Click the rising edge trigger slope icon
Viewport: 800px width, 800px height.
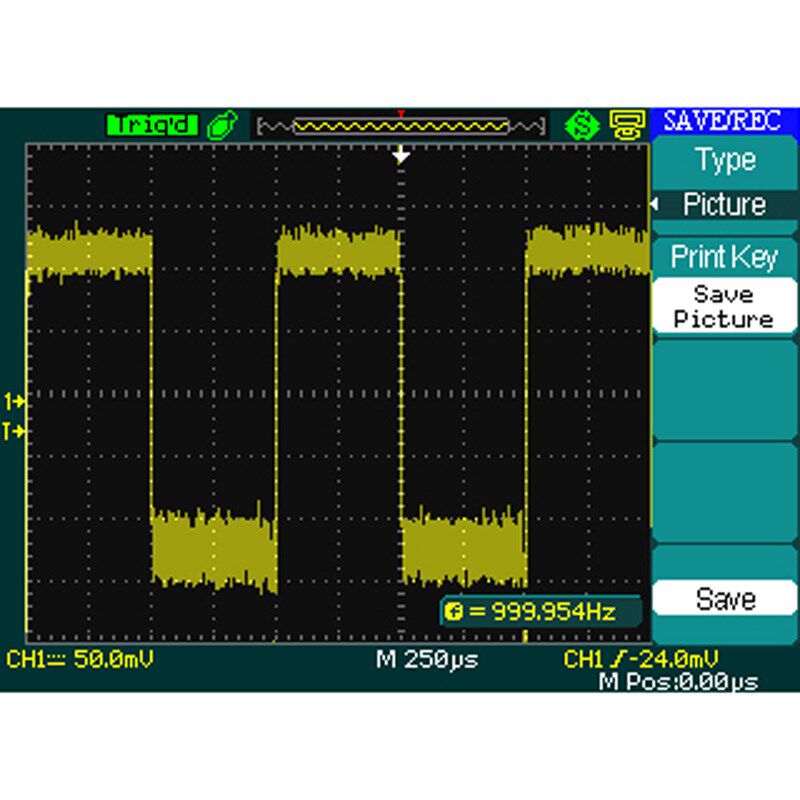(617, 660)
